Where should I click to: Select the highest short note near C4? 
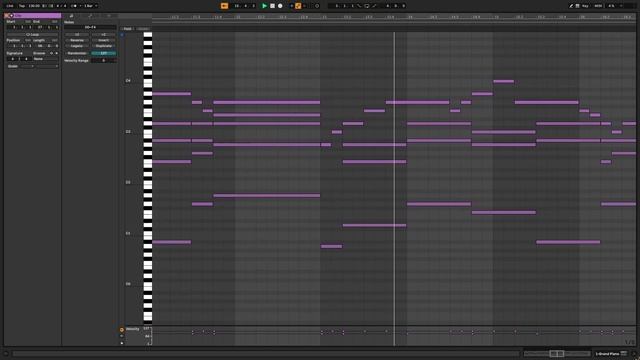pyautogui.click(x=503, y=81)
